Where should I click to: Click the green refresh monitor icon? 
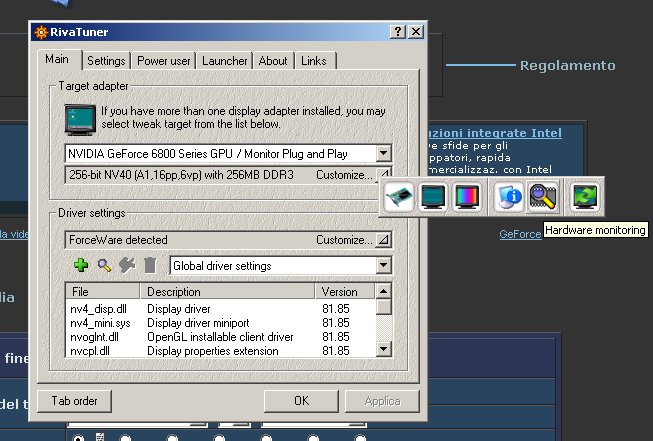pyautogui.click(x=585, y=197)
